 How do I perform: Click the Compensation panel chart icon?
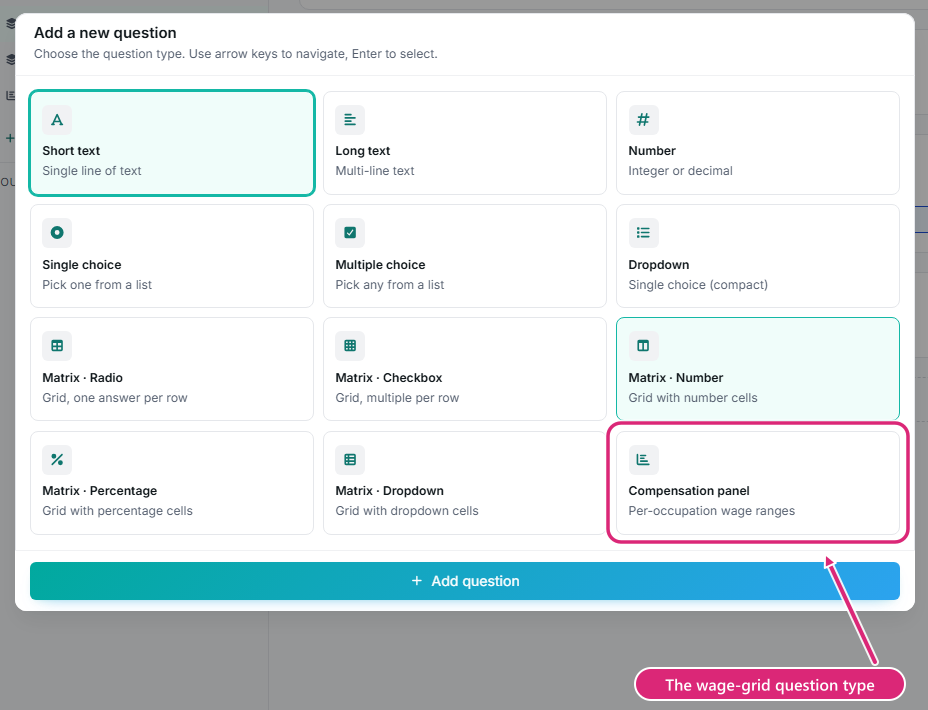(x=643, y=460)
